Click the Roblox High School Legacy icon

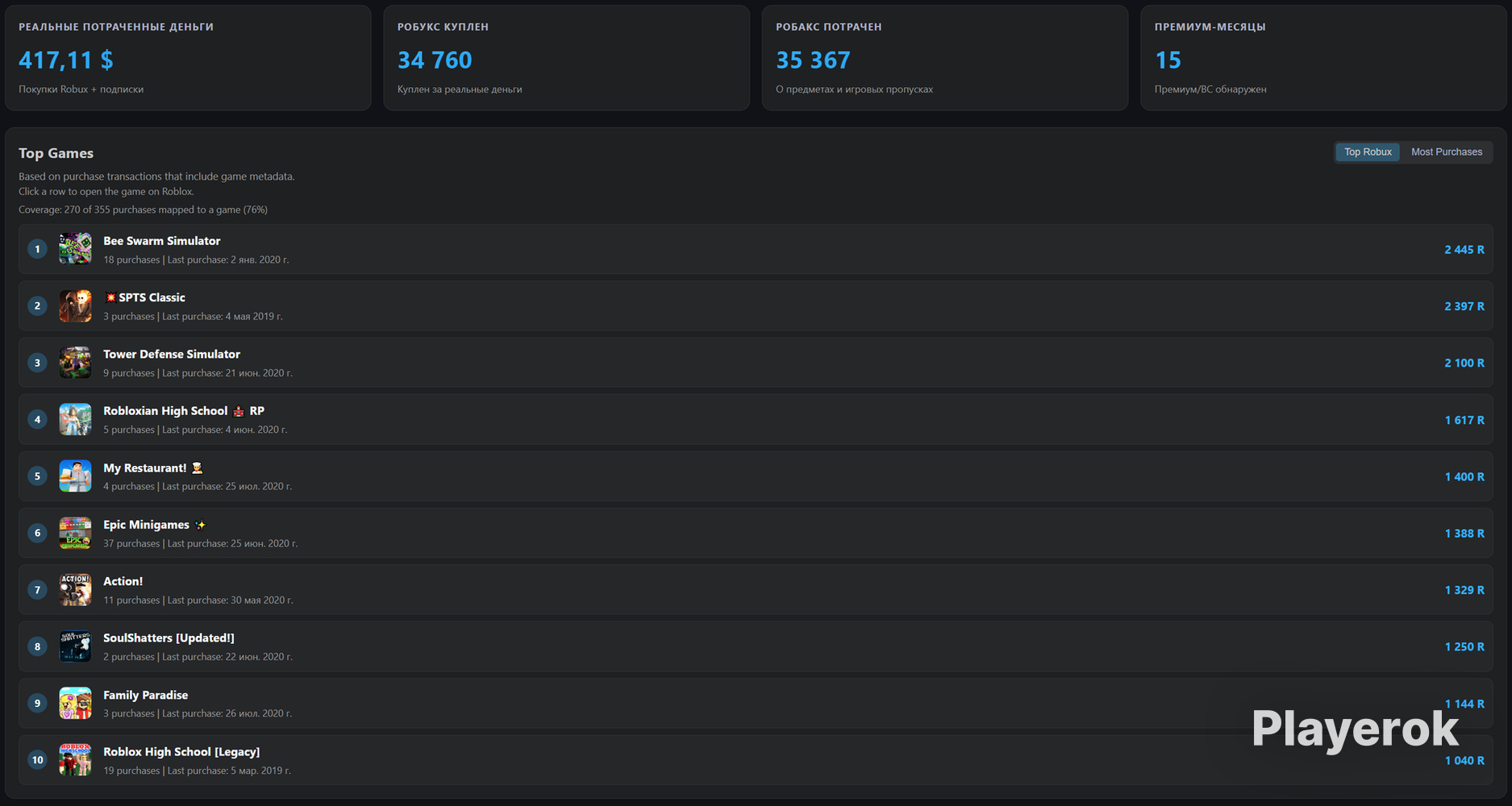75,760
